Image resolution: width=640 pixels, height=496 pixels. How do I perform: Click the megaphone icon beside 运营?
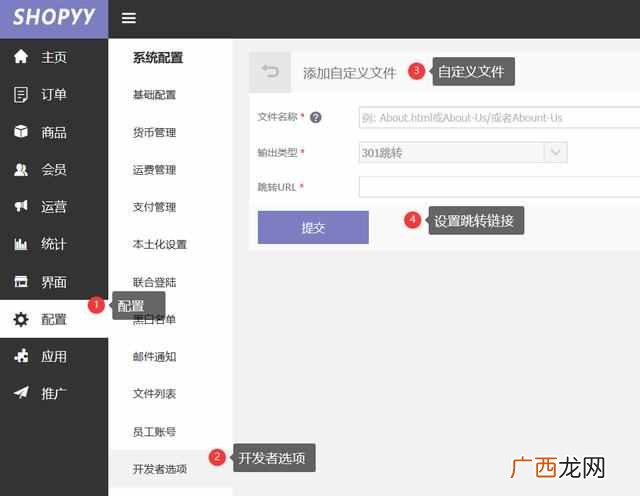tap(21, 207)
